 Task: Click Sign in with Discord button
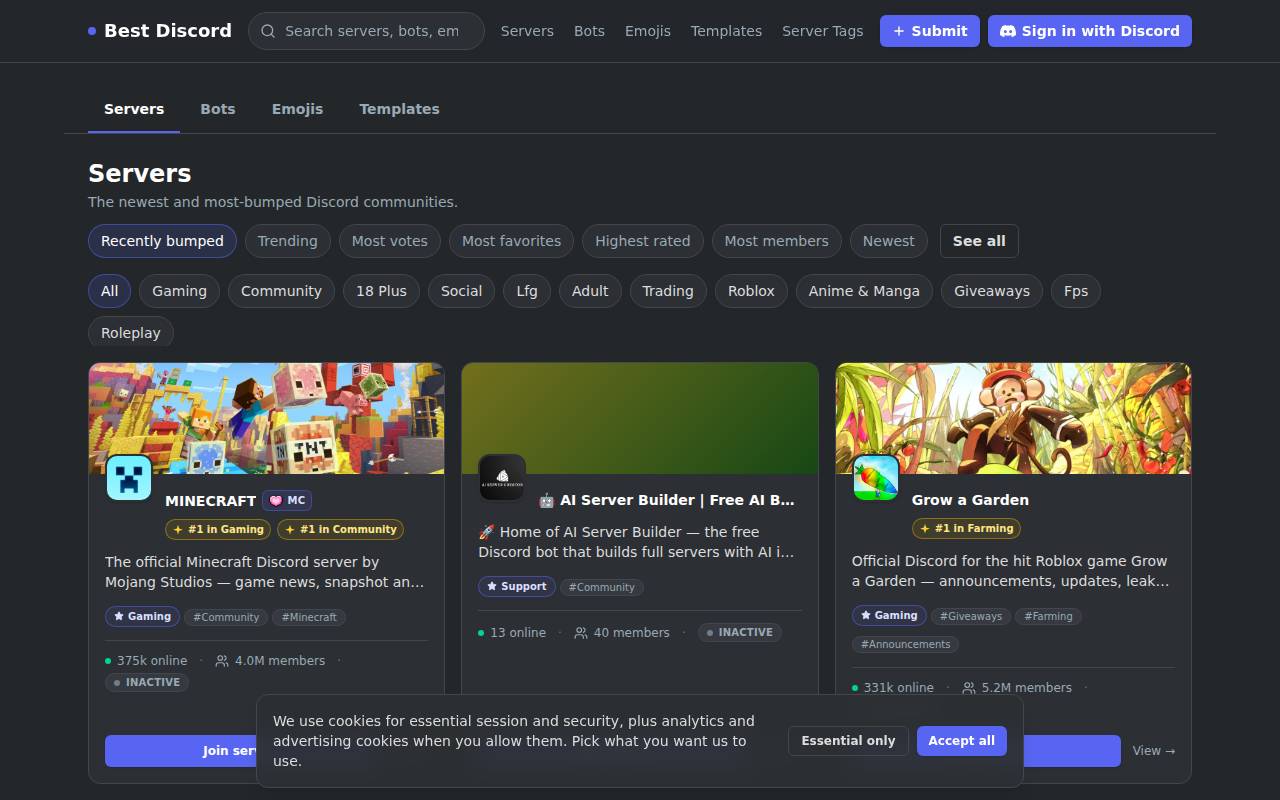(1090, 31)
